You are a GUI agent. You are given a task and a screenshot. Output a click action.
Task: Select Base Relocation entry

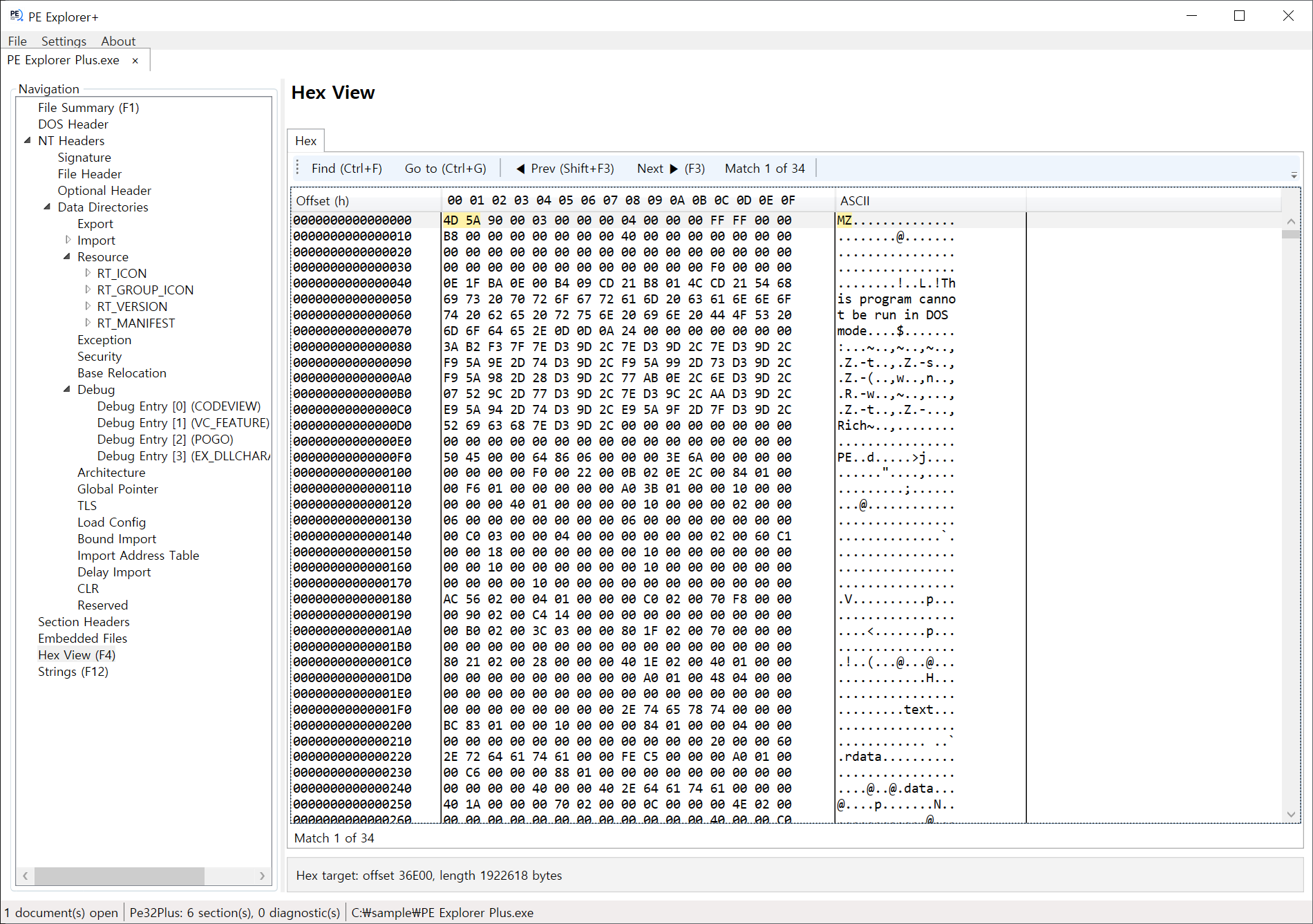(x=122, y=373)
